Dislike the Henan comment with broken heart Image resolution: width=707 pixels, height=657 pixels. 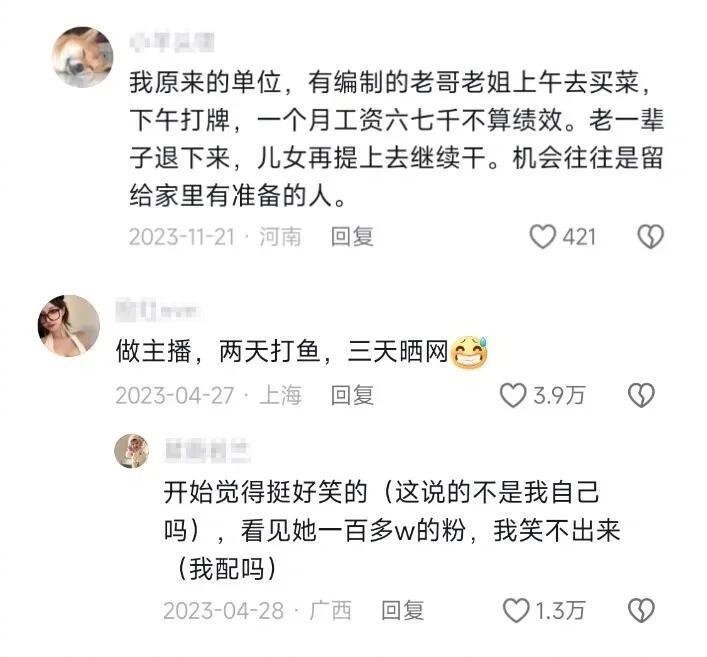pyautogui.click(x=651, y=237)
